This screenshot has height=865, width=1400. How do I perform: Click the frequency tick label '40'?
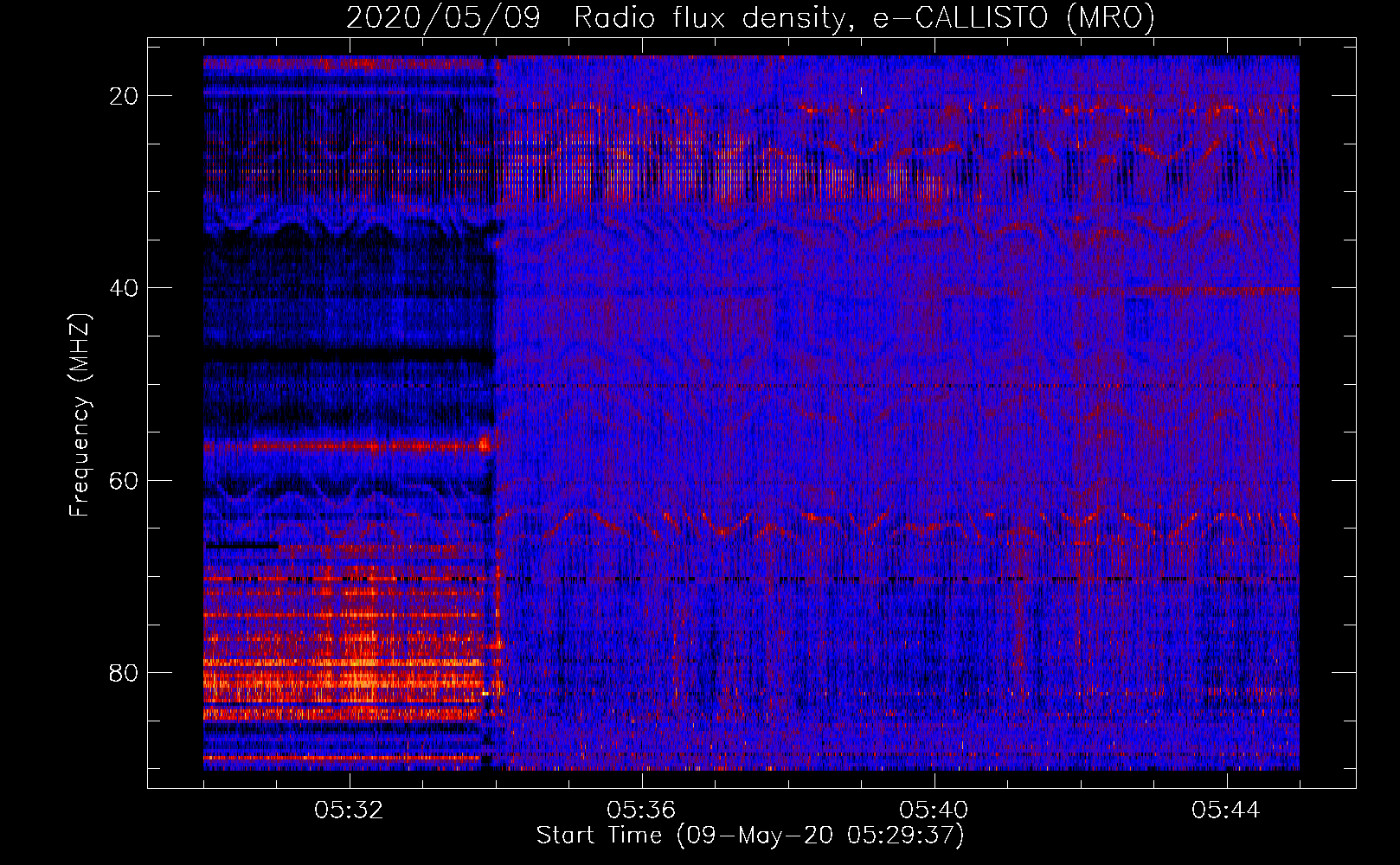(x=125, y=288)
